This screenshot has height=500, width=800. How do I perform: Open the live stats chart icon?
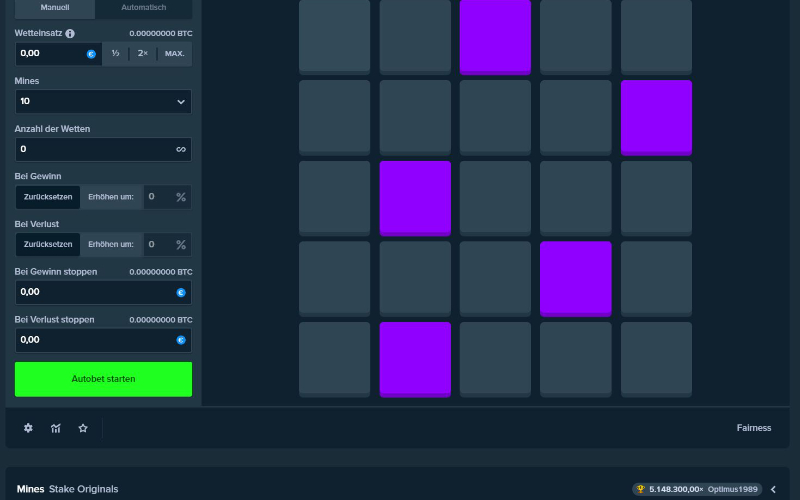coord(56,428)
